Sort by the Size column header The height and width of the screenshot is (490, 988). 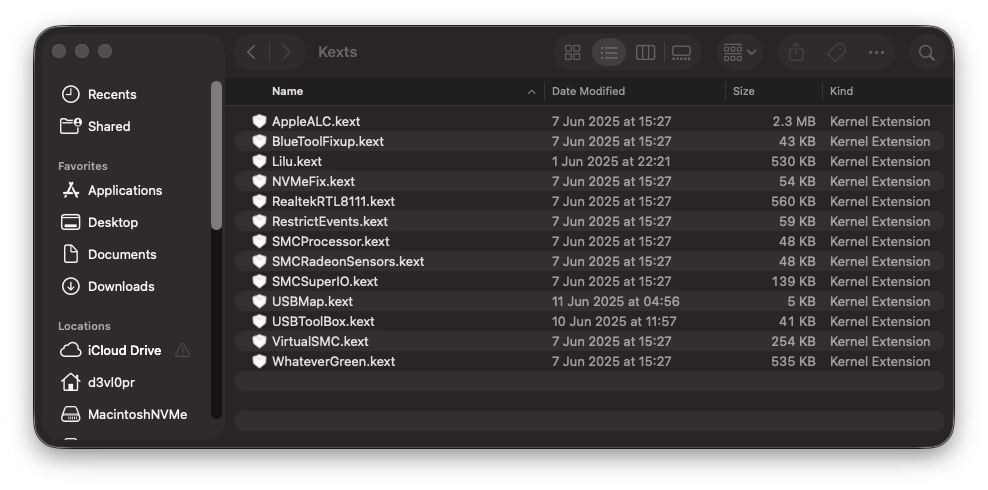tap(744, 91)
